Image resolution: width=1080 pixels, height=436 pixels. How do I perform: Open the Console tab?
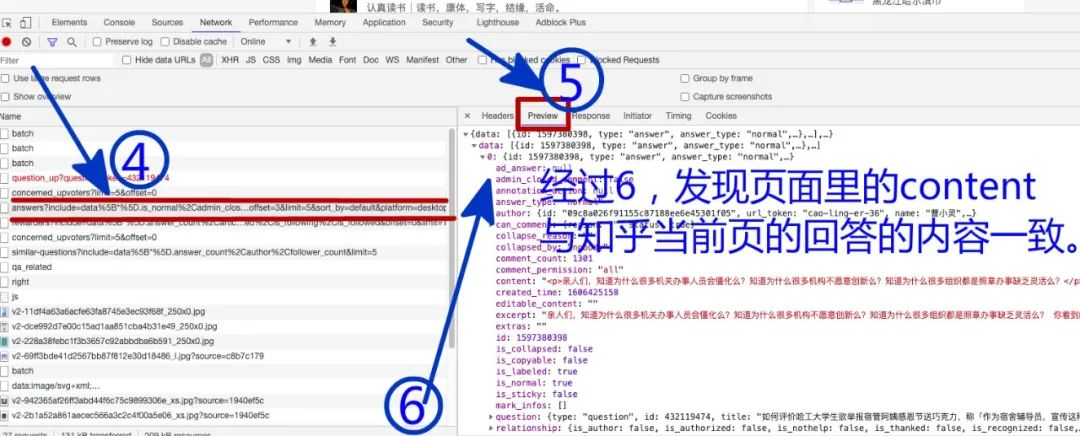(119, 23)
